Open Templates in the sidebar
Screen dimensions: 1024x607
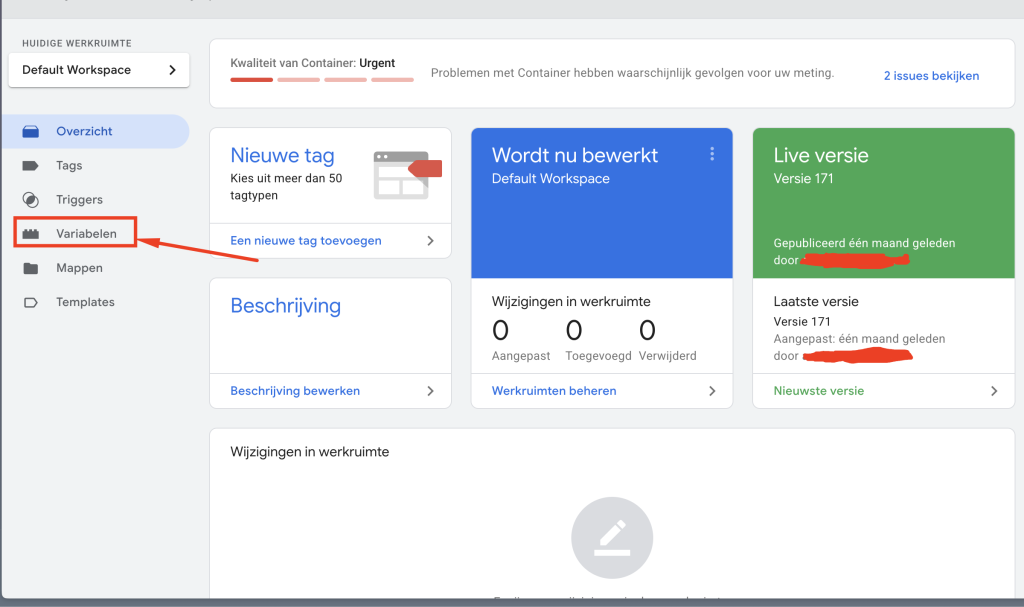[x=85, y=302]
